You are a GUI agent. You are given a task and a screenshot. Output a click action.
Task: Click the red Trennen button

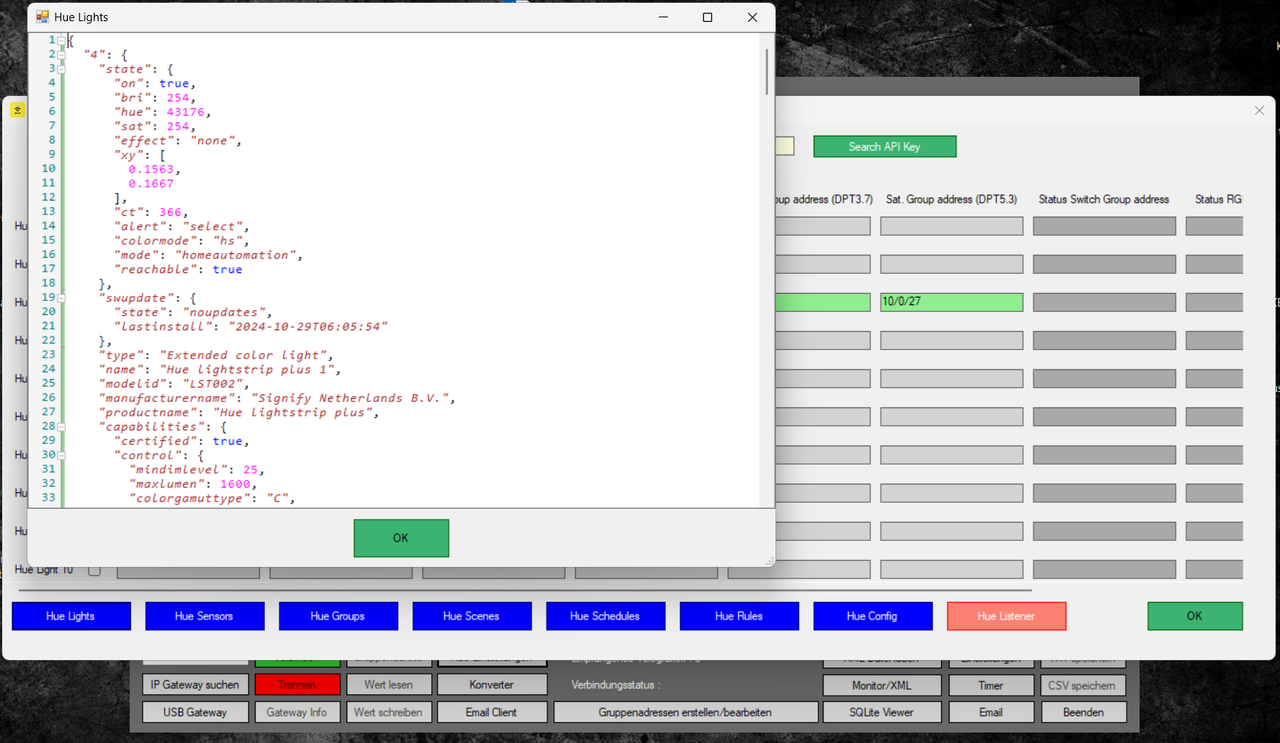298,685
